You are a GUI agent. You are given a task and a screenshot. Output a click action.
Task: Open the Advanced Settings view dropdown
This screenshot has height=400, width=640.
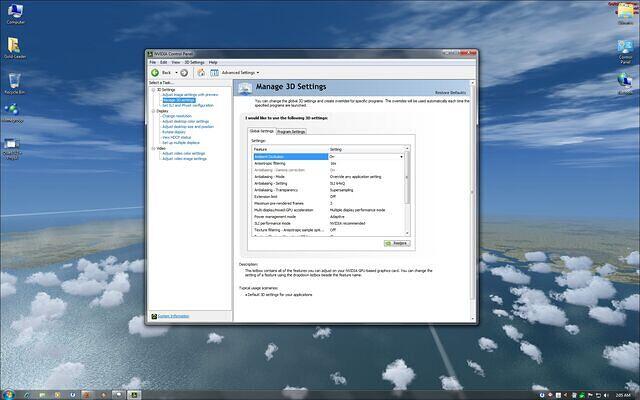[240, 72]
